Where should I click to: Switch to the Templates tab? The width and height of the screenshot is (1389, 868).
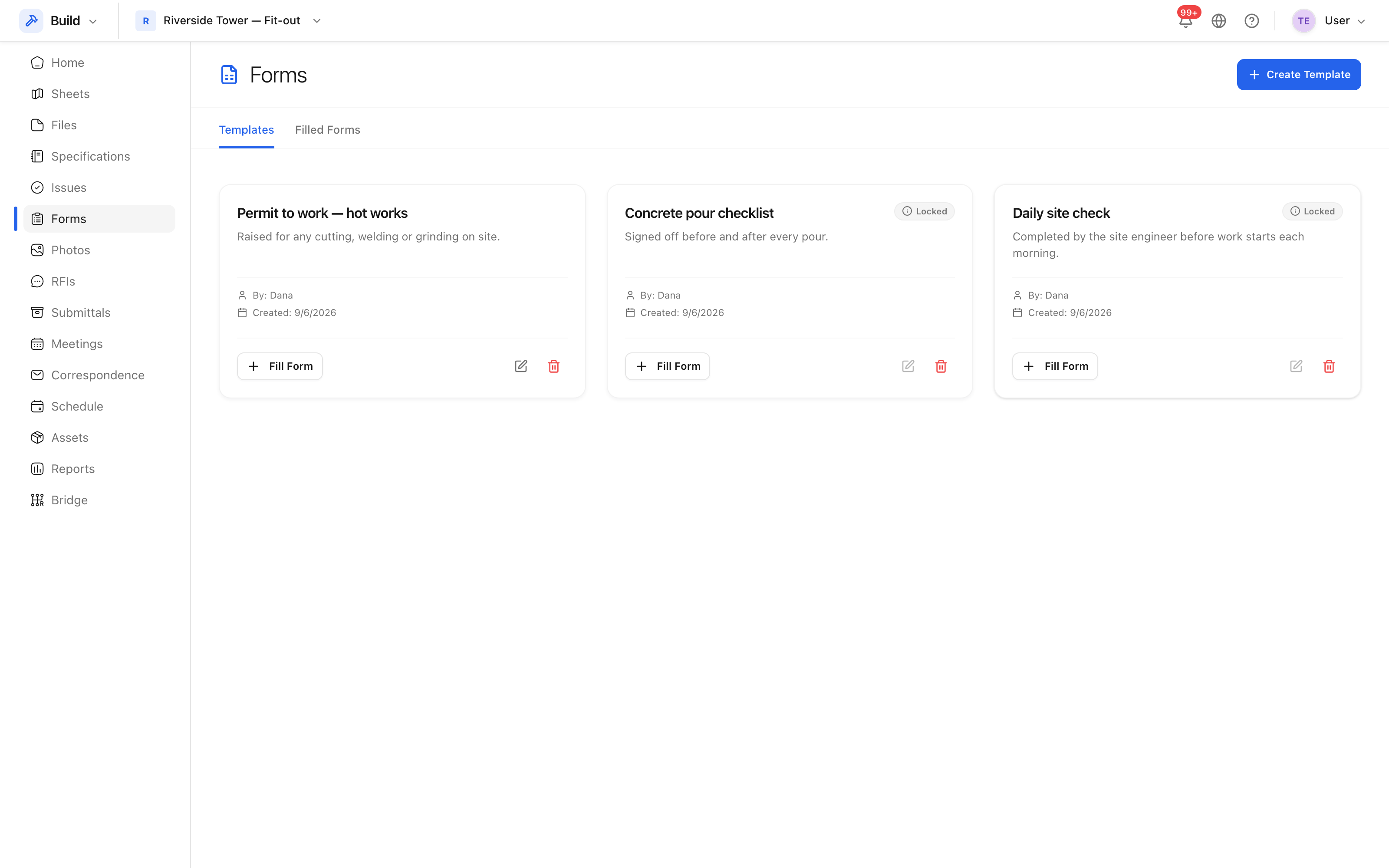pyautogui.click(x=246, y=130)
